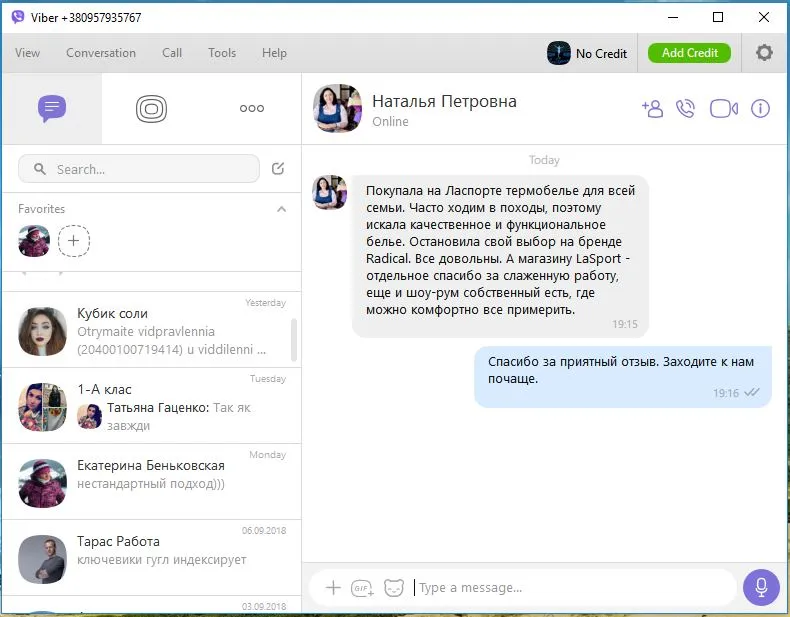Open the Тарас Работа conversation

coord(152,558)
